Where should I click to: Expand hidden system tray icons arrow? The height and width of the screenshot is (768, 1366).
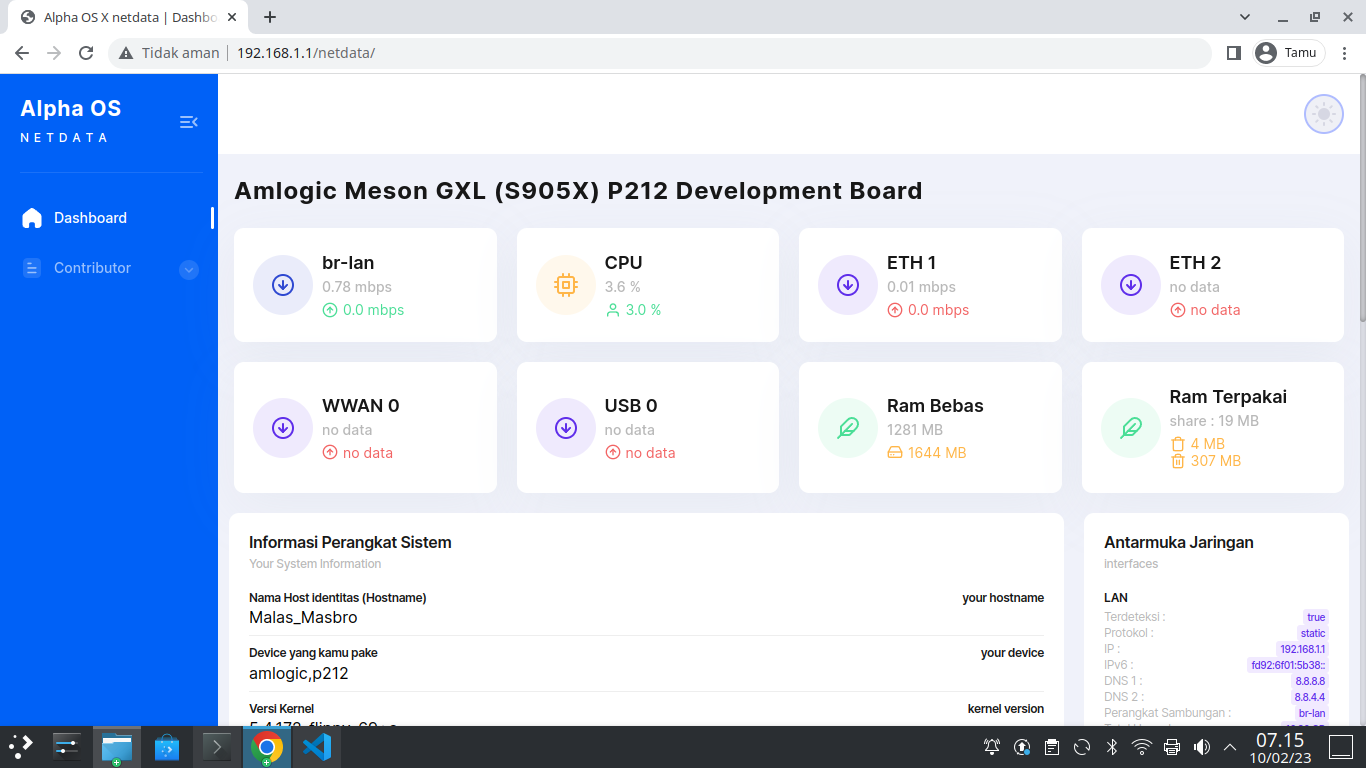[1230, 747]
